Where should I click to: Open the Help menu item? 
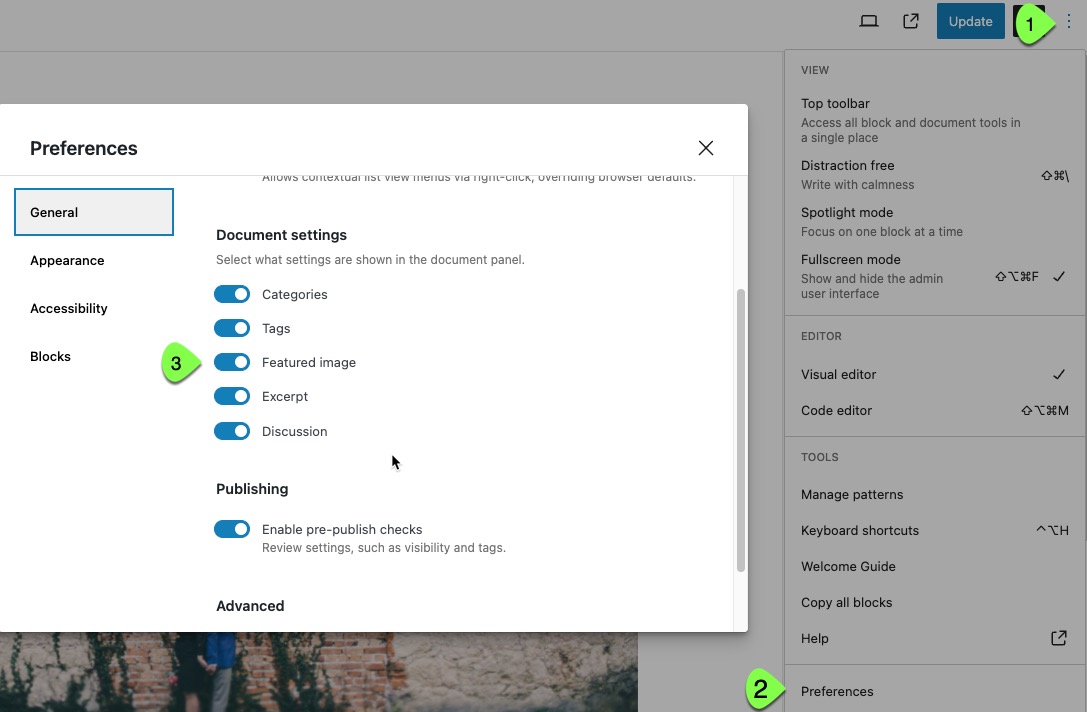click(935, 639)
